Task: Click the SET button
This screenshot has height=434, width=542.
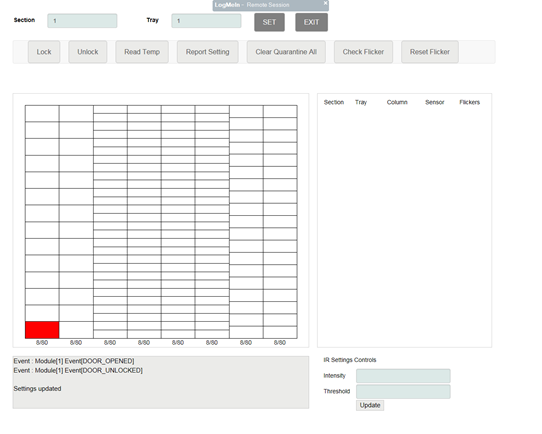Action: point(269,22)
